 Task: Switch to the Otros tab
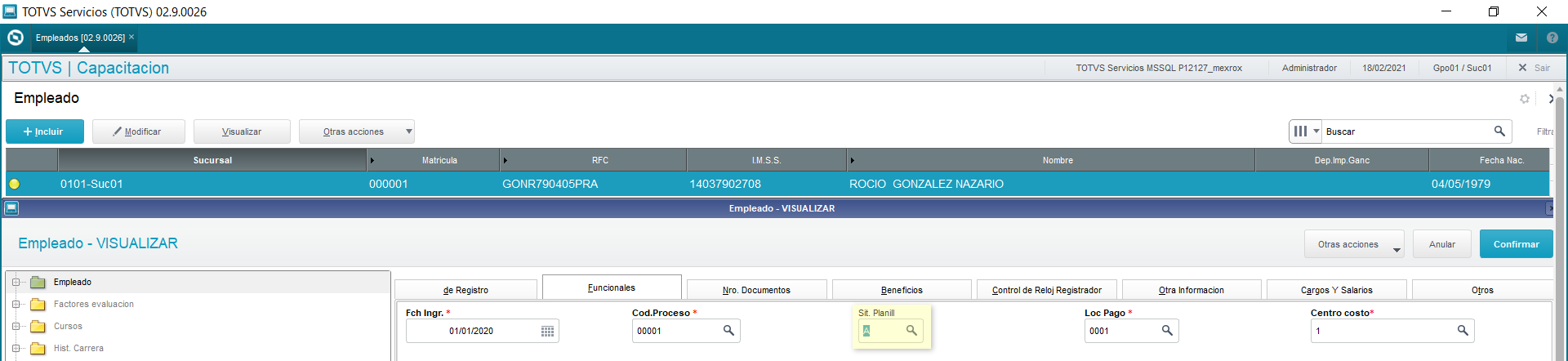point(1482,290)
